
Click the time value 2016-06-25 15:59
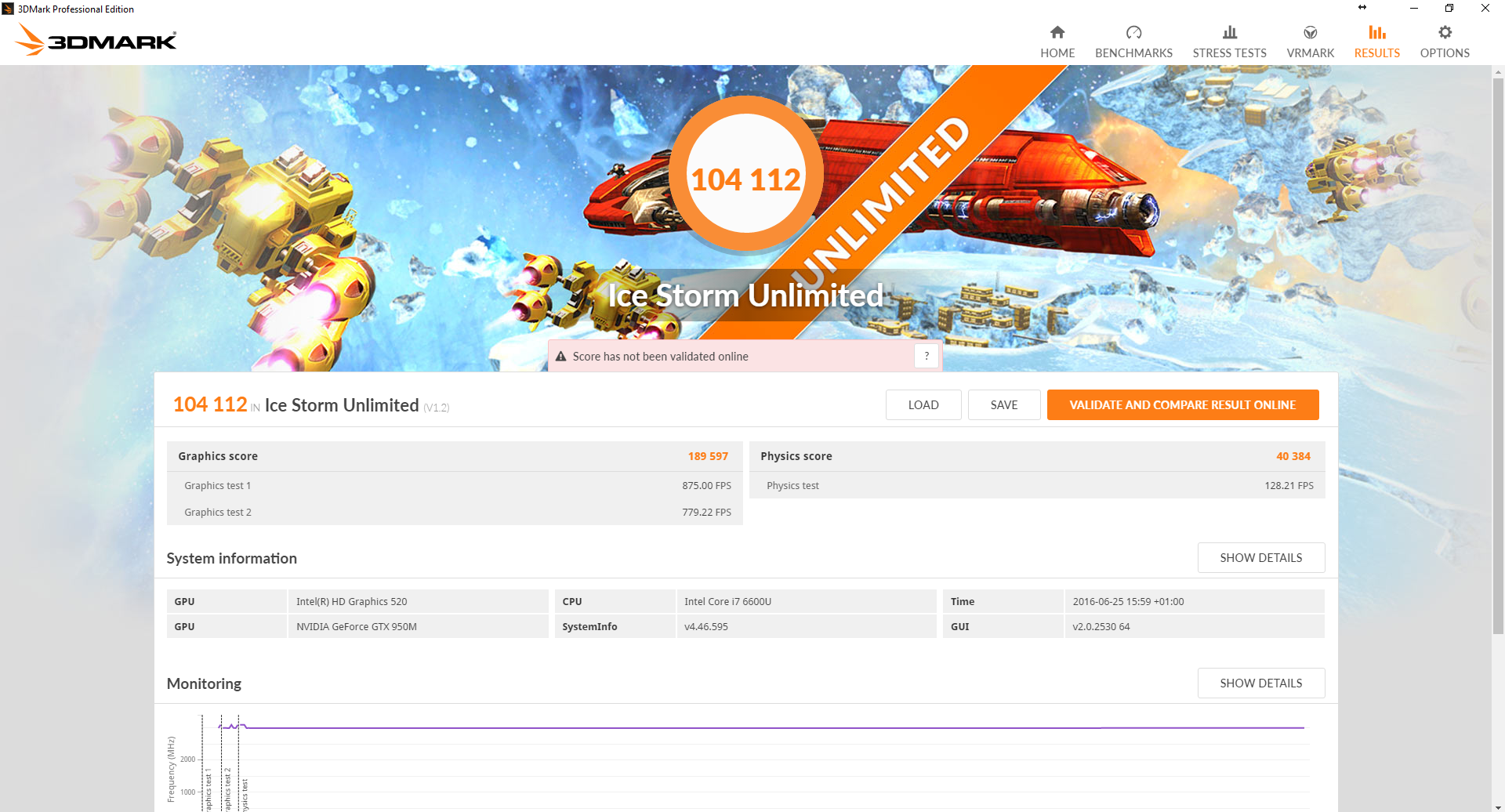pos(1194,602)
